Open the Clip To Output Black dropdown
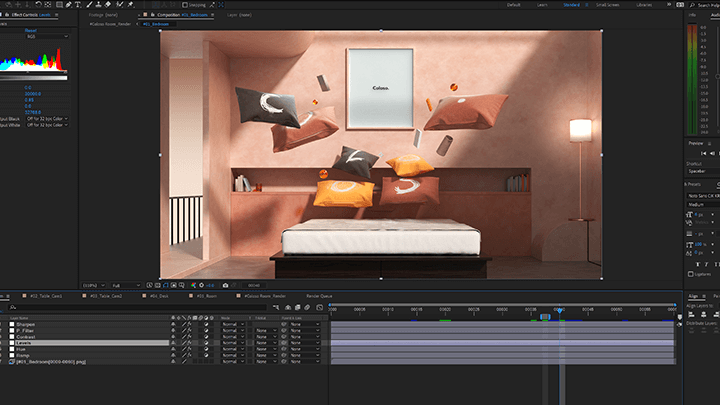Viewport: 720px width, 405px height. tap(47, 118)
